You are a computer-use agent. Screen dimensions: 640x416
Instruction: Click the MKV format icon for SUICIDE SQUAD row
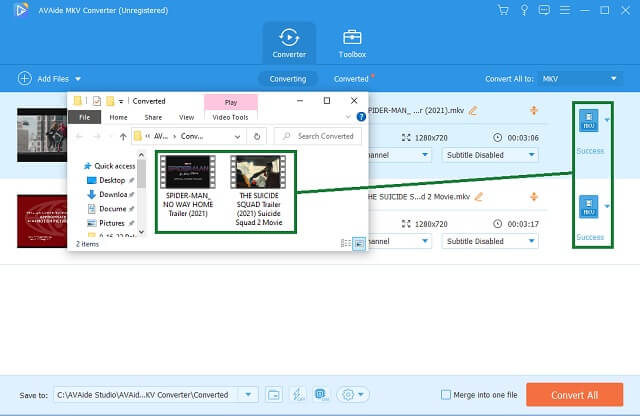[x=589, y=207]
